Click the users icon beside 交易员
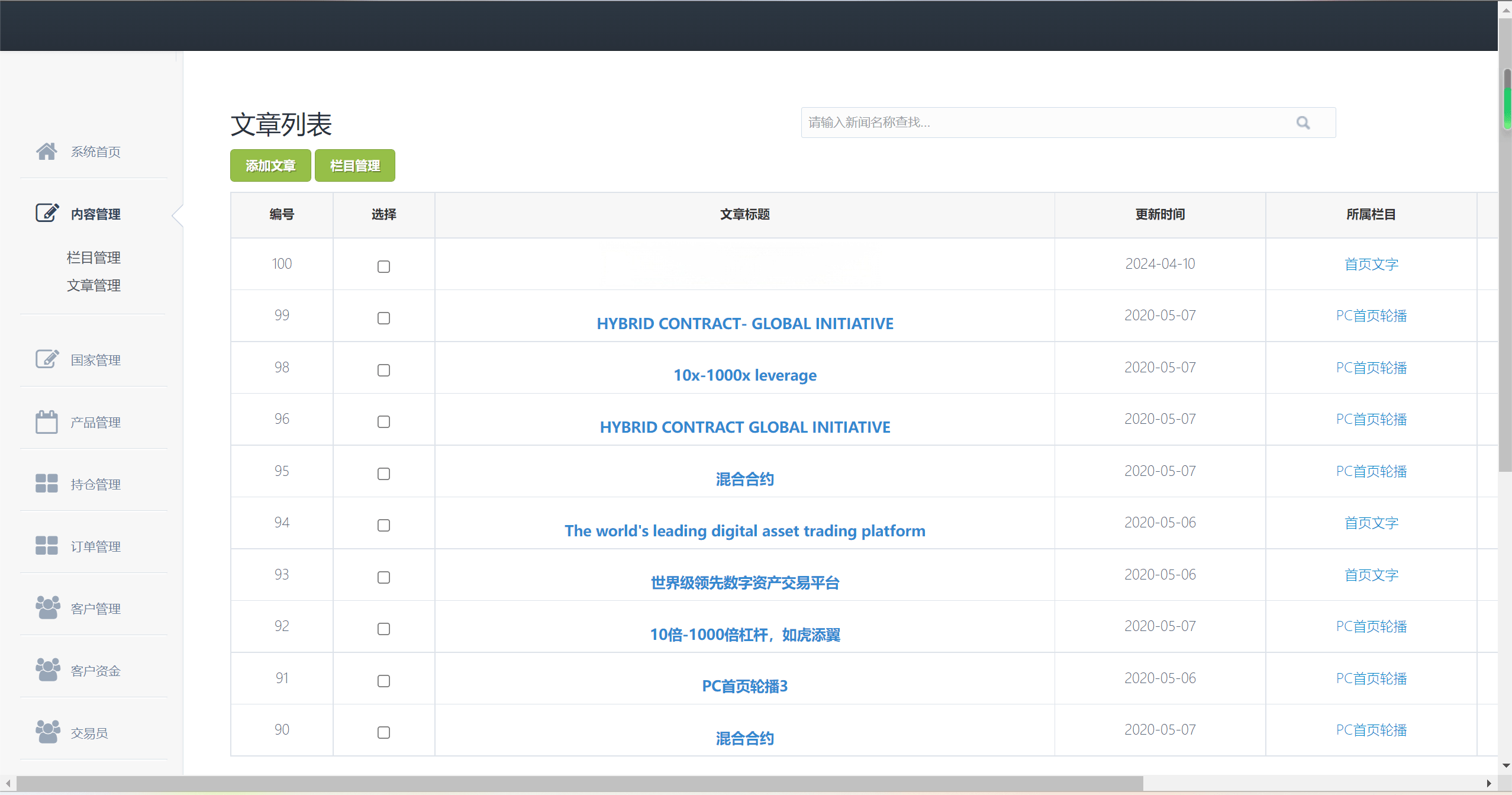Viewport: 1512px width, 795px height. point(47,732)
